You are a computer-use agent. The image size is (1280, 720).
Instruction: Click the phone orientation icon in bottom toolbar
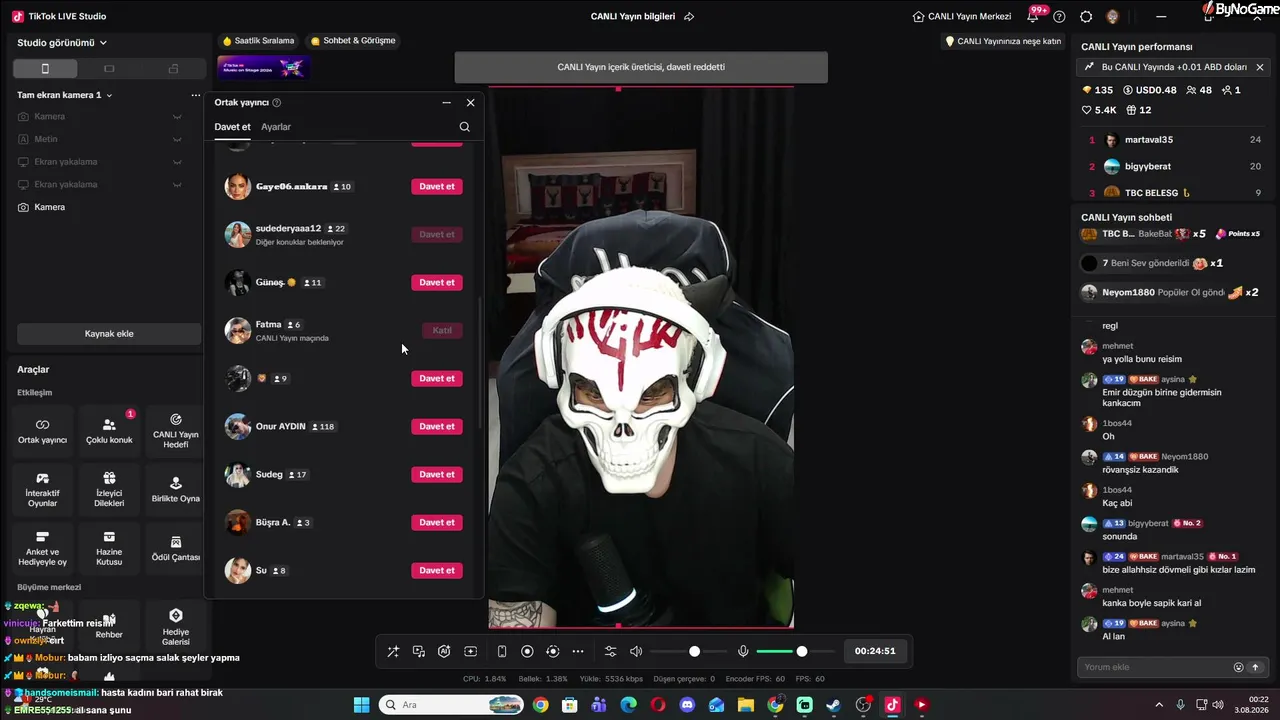[x=502, y=652]
